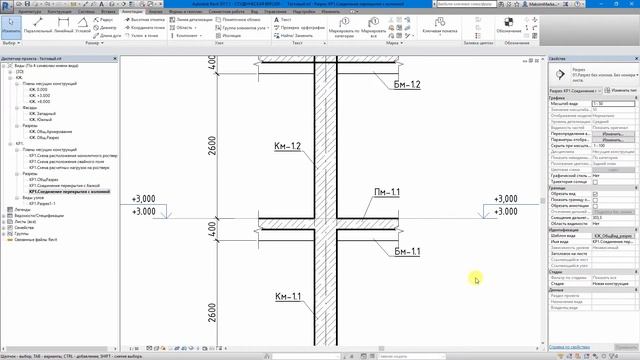640x360 pixels.
Task: Expand the Размер panel dropdown
Action: (94, 43)
